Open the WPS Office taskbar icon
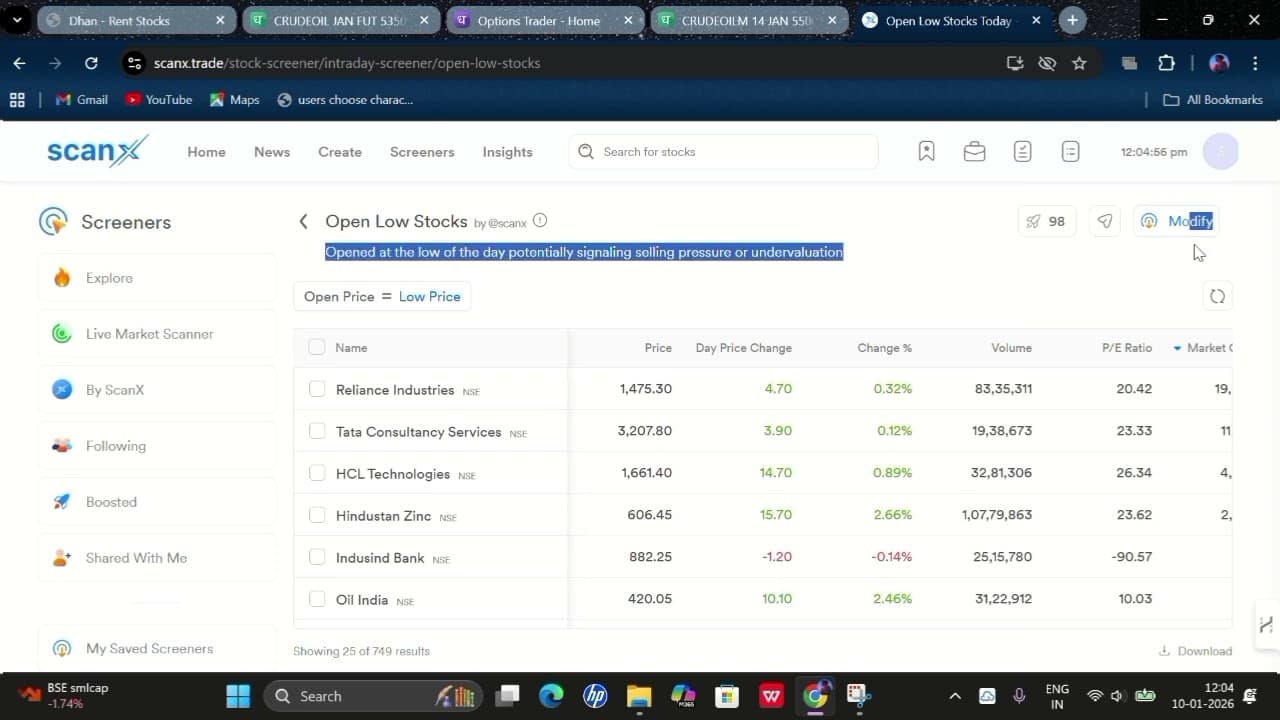This screenshot has width=1280, height=720. [771, 696]
